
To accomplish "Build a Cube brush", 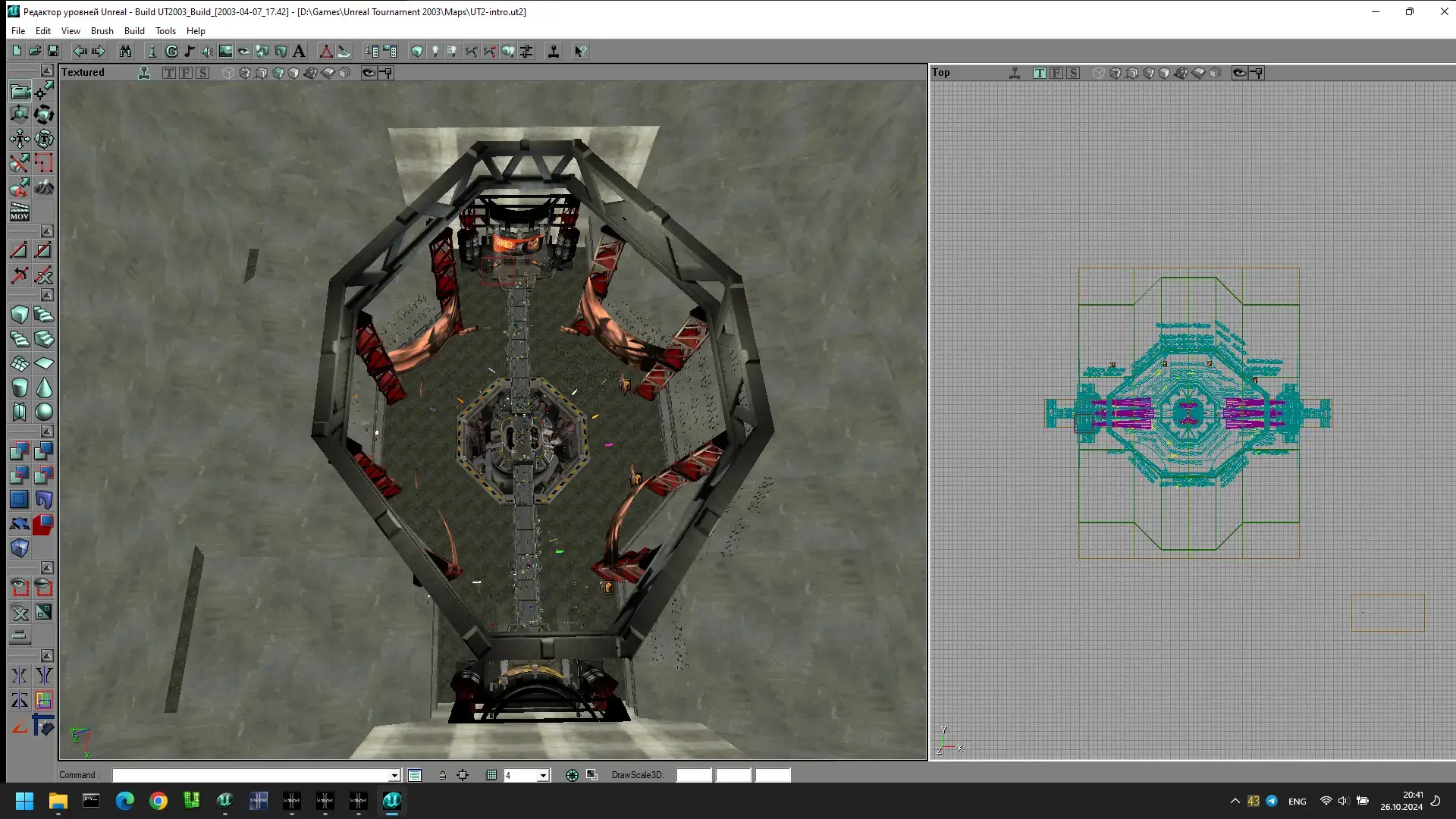I will click(x=20, y=315).
